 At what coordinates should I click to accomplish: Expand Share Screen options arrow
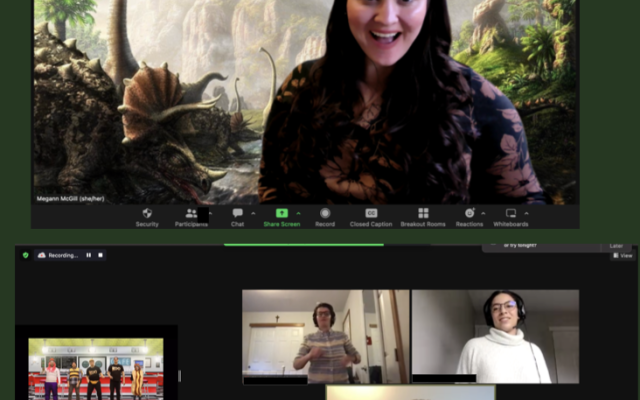pyautogui.click(x=298, y=213)
